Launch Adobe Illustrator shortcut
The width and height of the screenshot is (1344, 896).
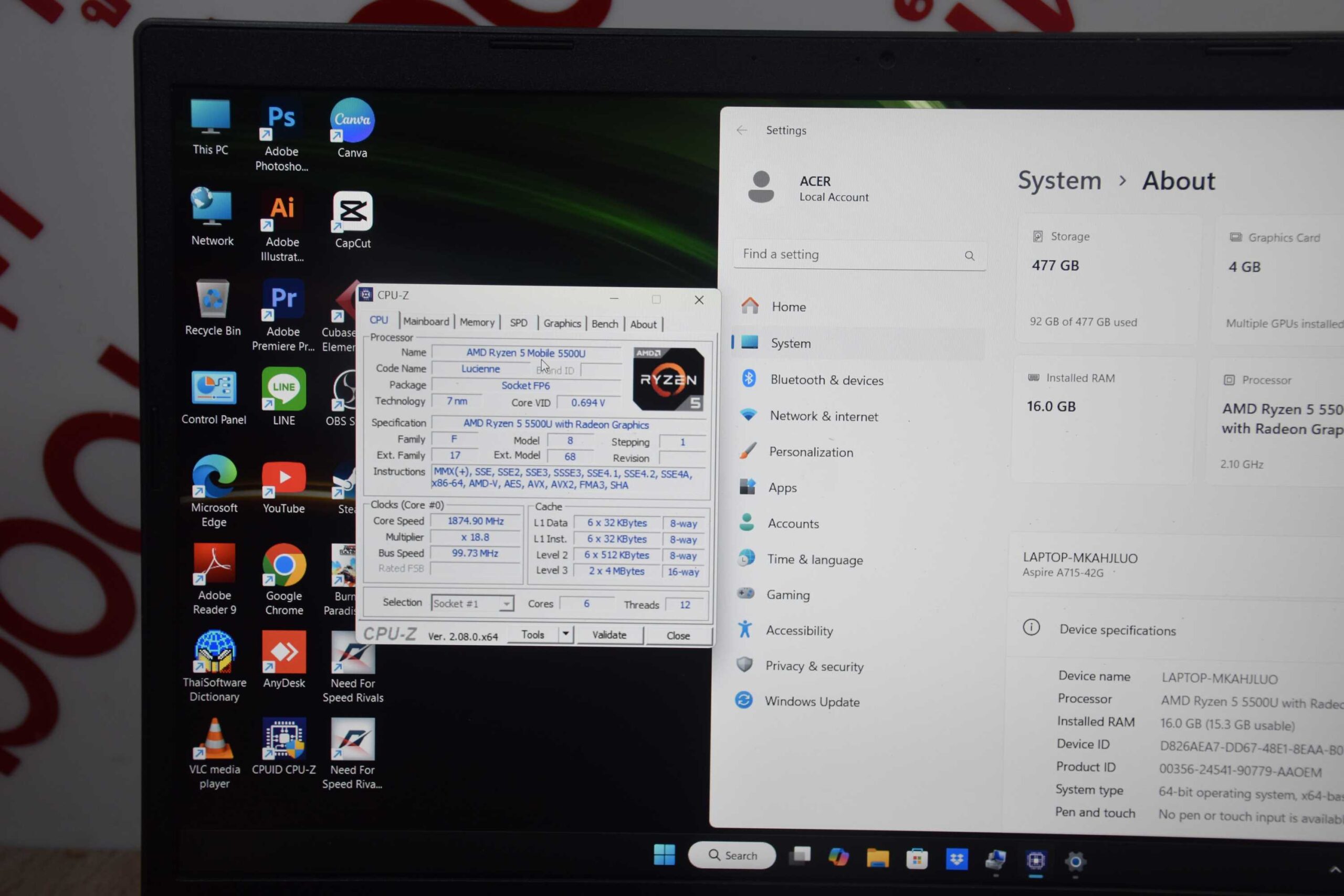click(x=282, y=226)
